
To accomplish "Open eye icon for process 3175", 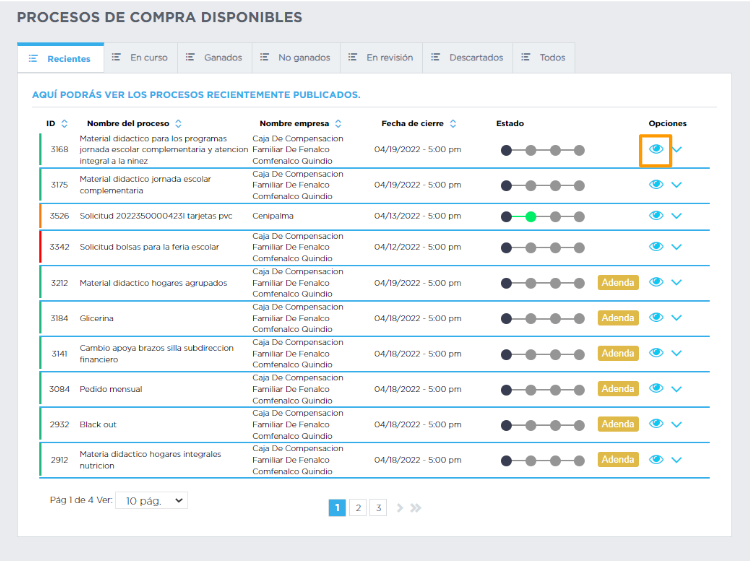I will (656, 185).
